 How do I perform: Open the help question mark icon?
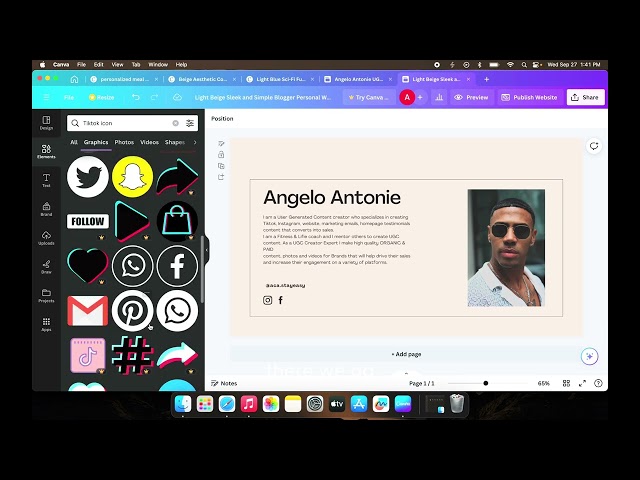pyautogui.click(x=598, y=383)
